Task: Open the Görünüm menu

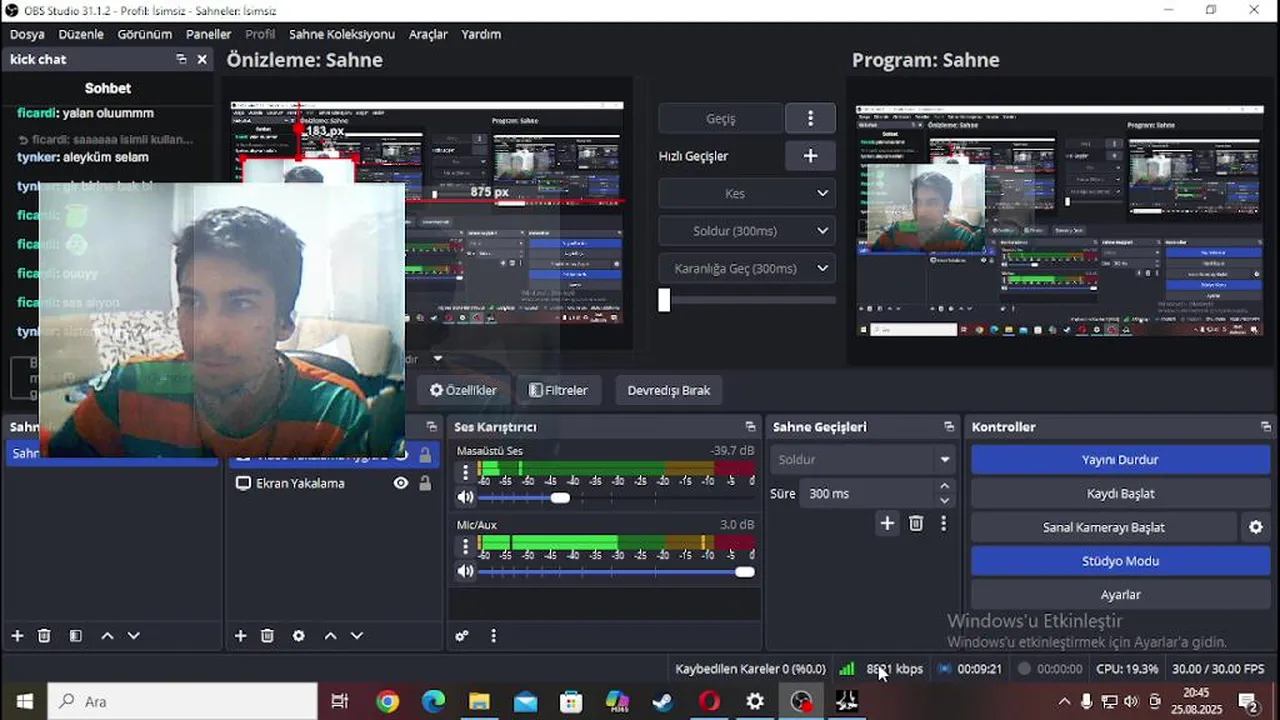Action: coord(145,34)
